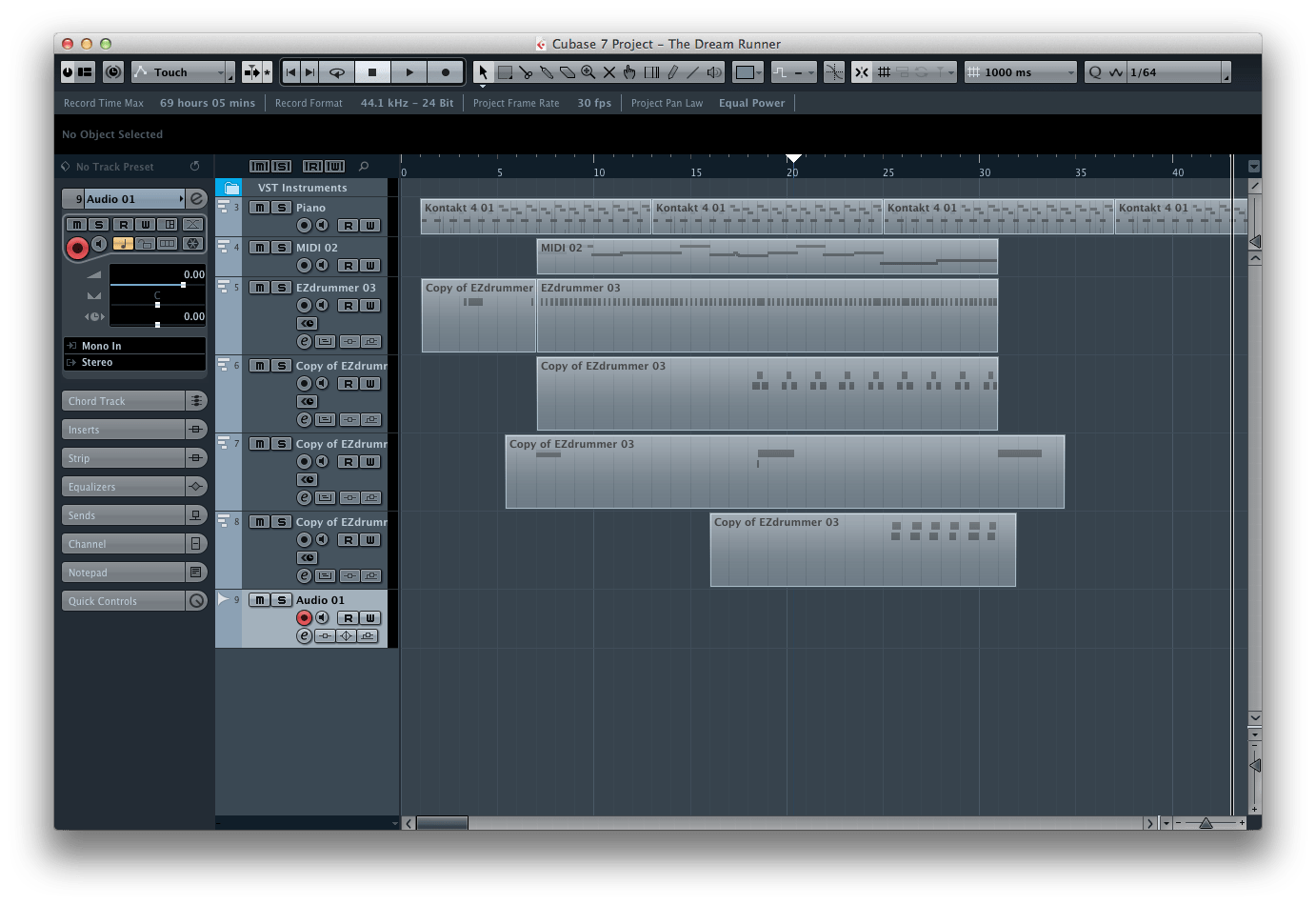Disable record enable on Audio 01 track
1316x905 pixels.
pyautogui.click(x=305, y=618)
